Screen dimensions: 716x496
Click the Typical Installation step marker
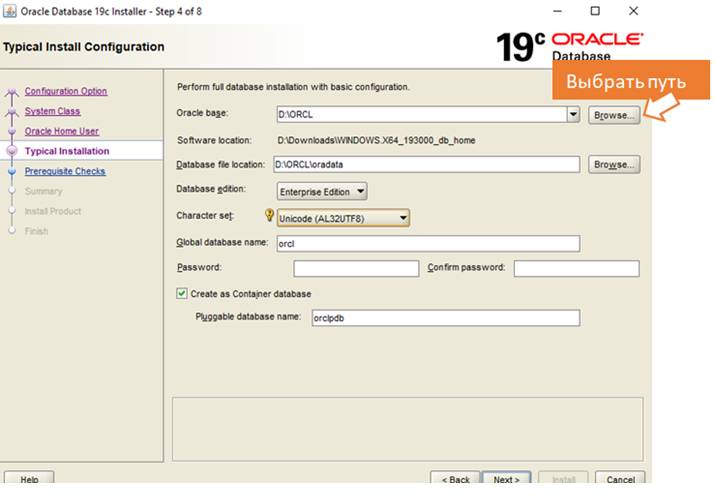[12, 151]
